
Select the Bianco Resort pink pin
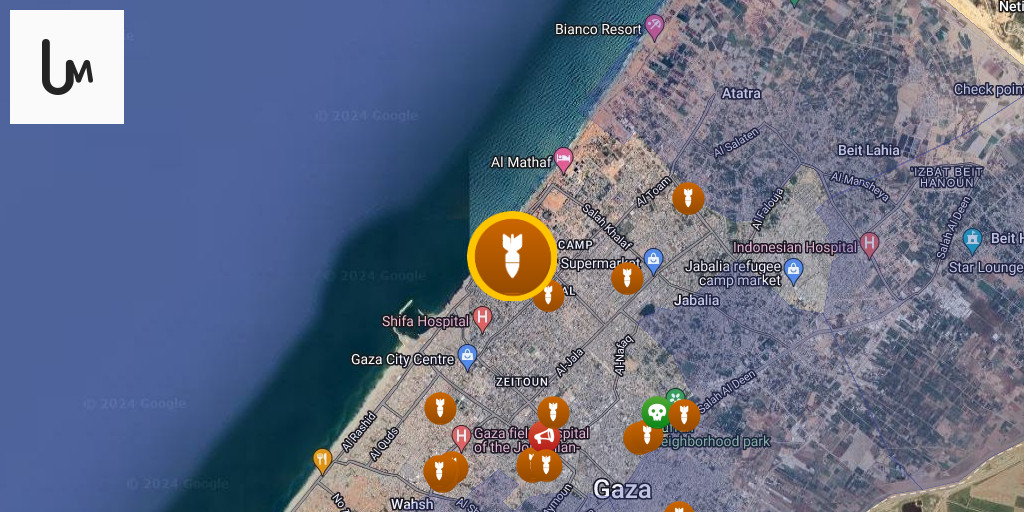(654, 28)
